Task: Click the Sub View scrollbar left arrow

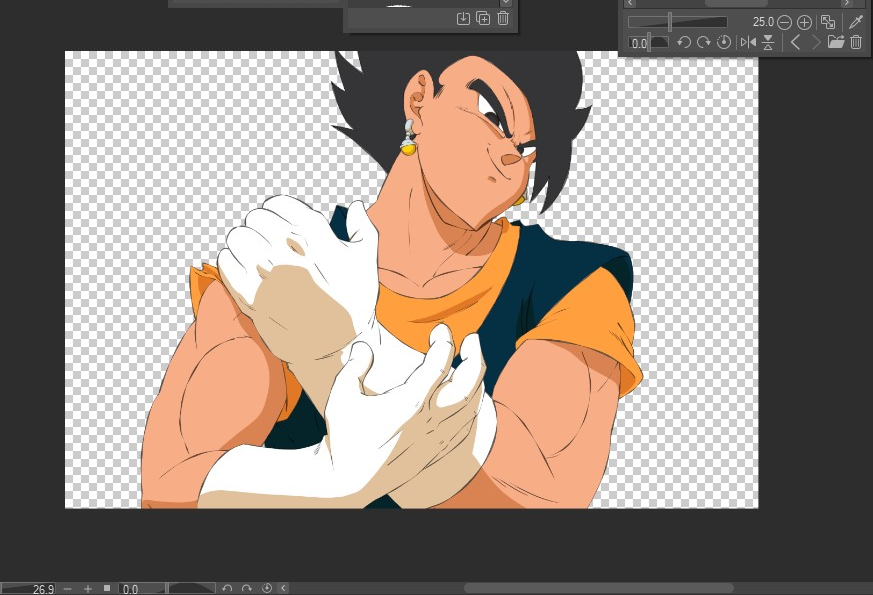Action: click(x=630, y=3)
